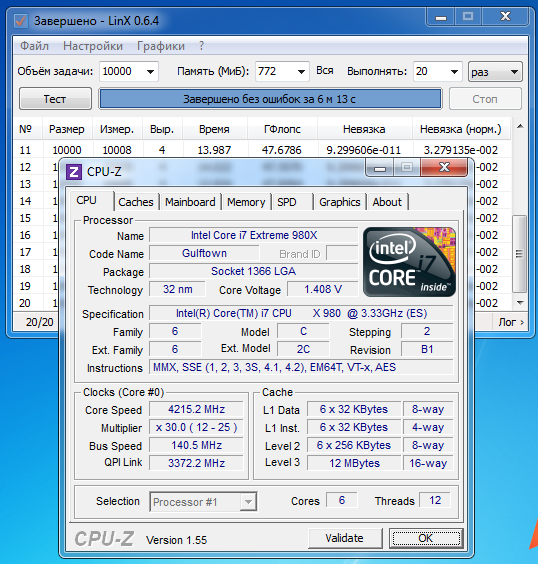Select row 11 value 47.6786
This screenshot has width=538, height=564.
pyautogui.click(x=282, y=150)
